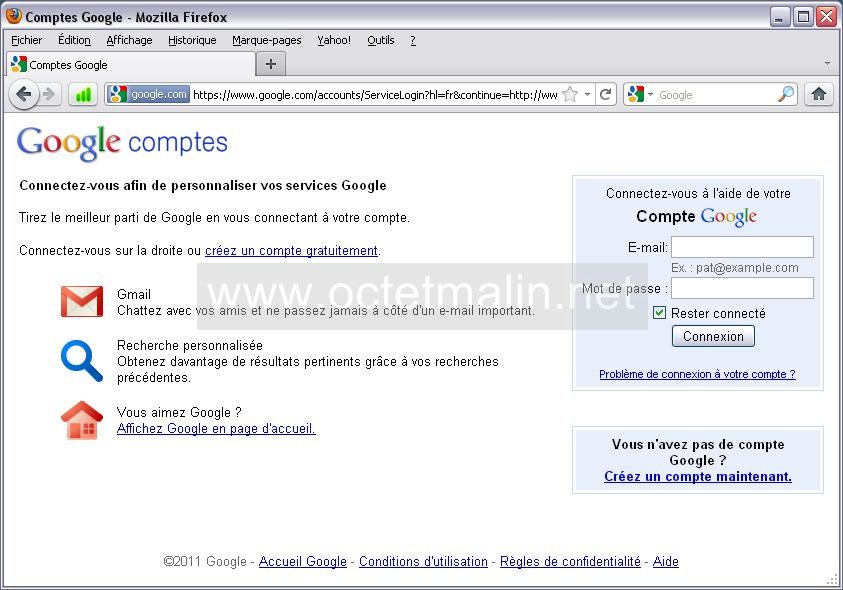Image resolution: width=843 pixels, height=590 pixels.
Task: Open the Aide footer link
Action: (x=666, y=561)
